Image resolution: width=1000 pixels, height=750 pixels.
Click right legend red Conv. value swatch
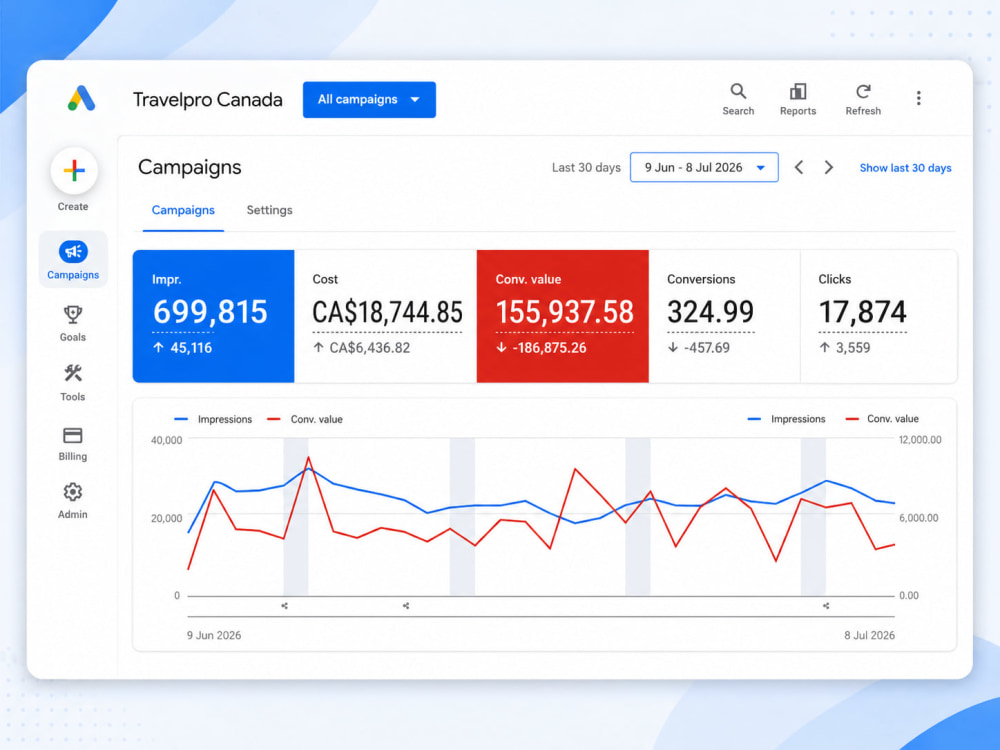pyautogui.click(x=851, y=419)
